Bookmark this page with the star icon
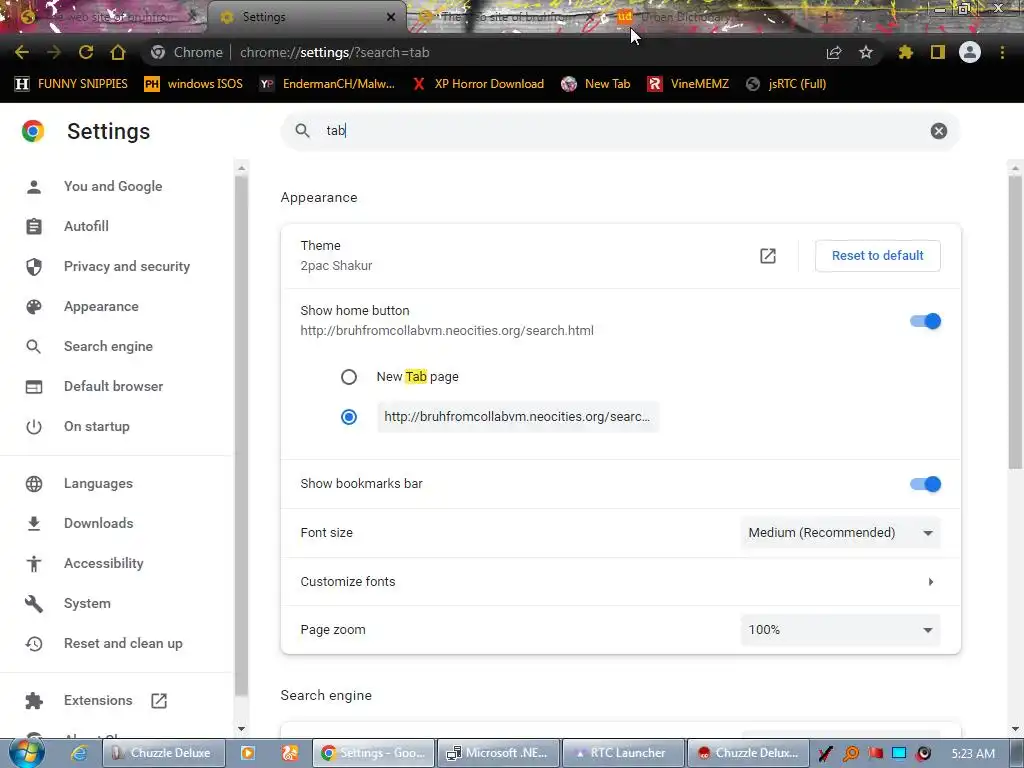Screen dimensions: 1024x768 pyautogui.click(x=866, y=52)
